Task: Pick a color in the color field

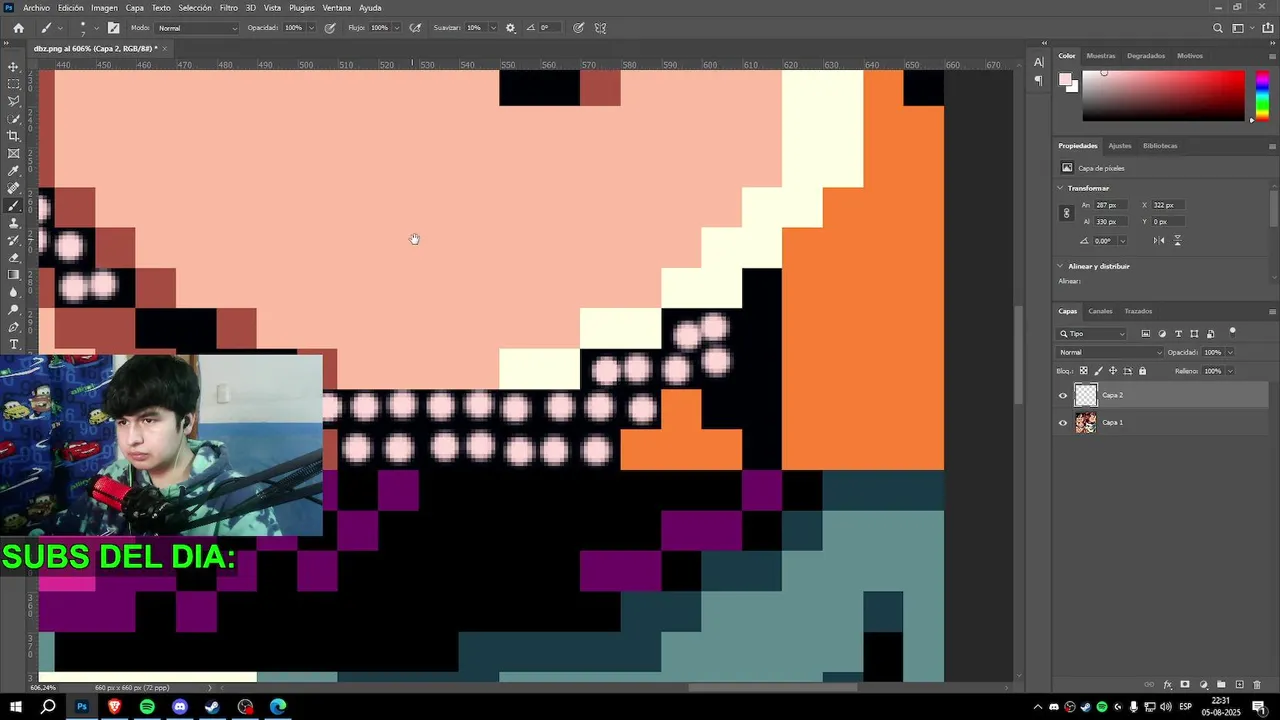Action: point(1163,96)
